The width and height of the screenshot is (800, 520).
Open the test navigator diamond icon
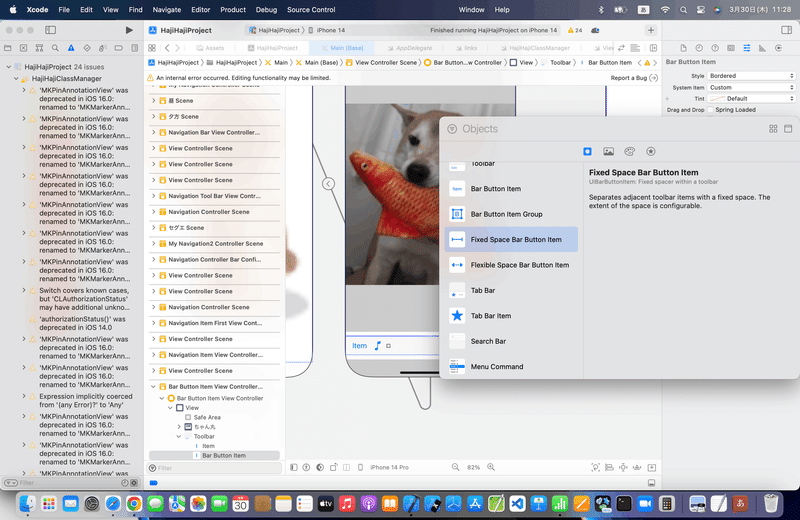click(87, 48)
